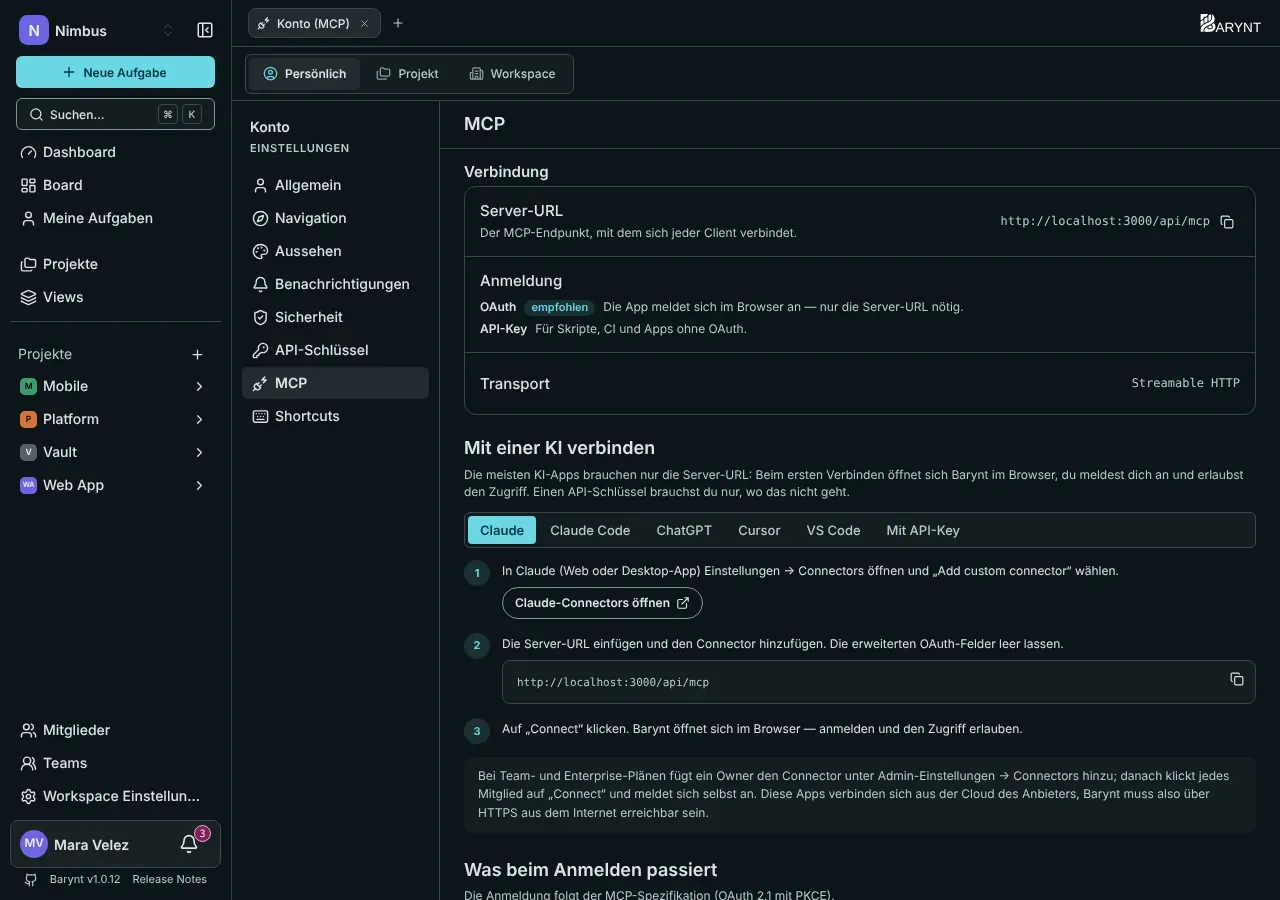This screenshot has height=900, width=1280.
Task: Open notifications bell with 3 badge
Action: pos(189,844)
